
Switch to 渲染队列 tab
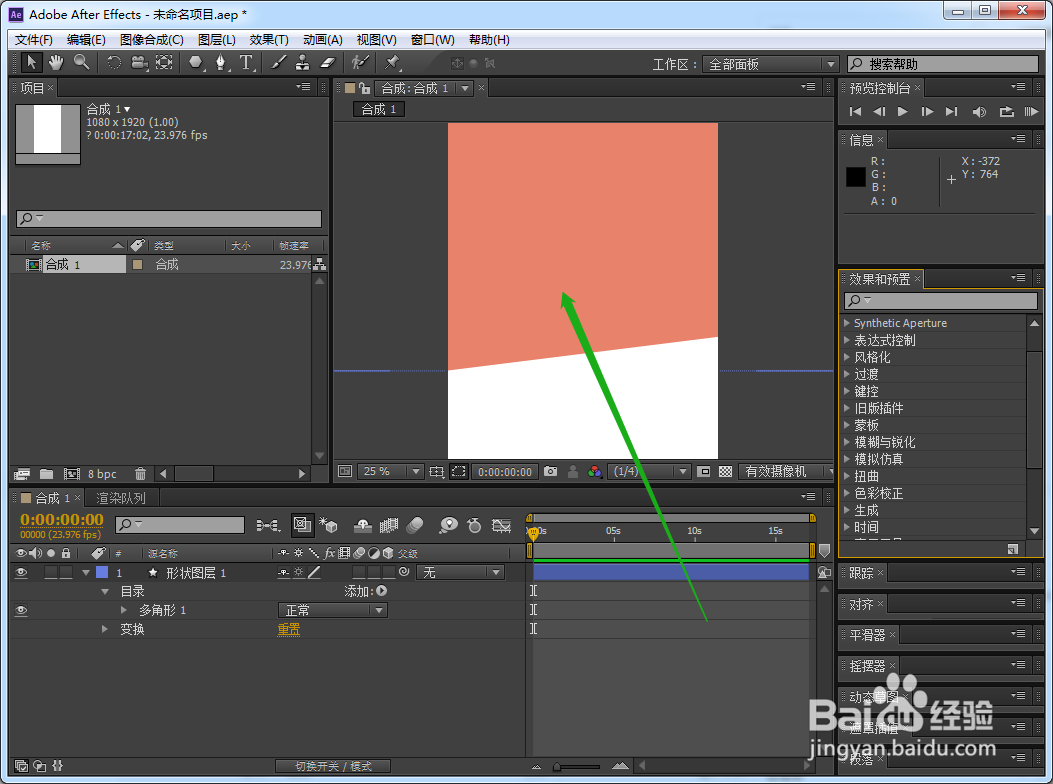tap(121, 498)
